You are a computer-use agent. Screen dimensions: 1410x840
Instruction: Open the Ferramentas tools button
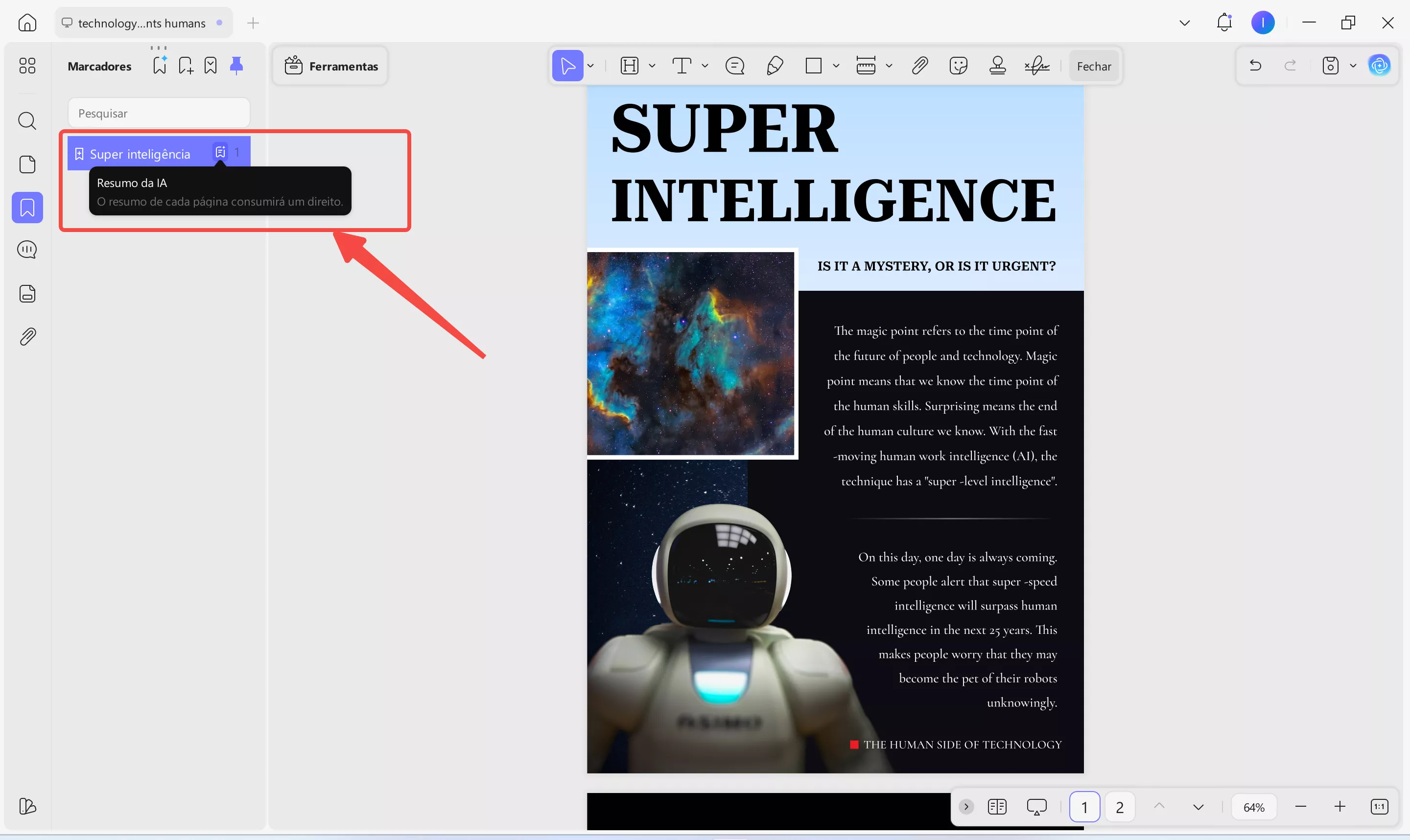coord(331,66)
